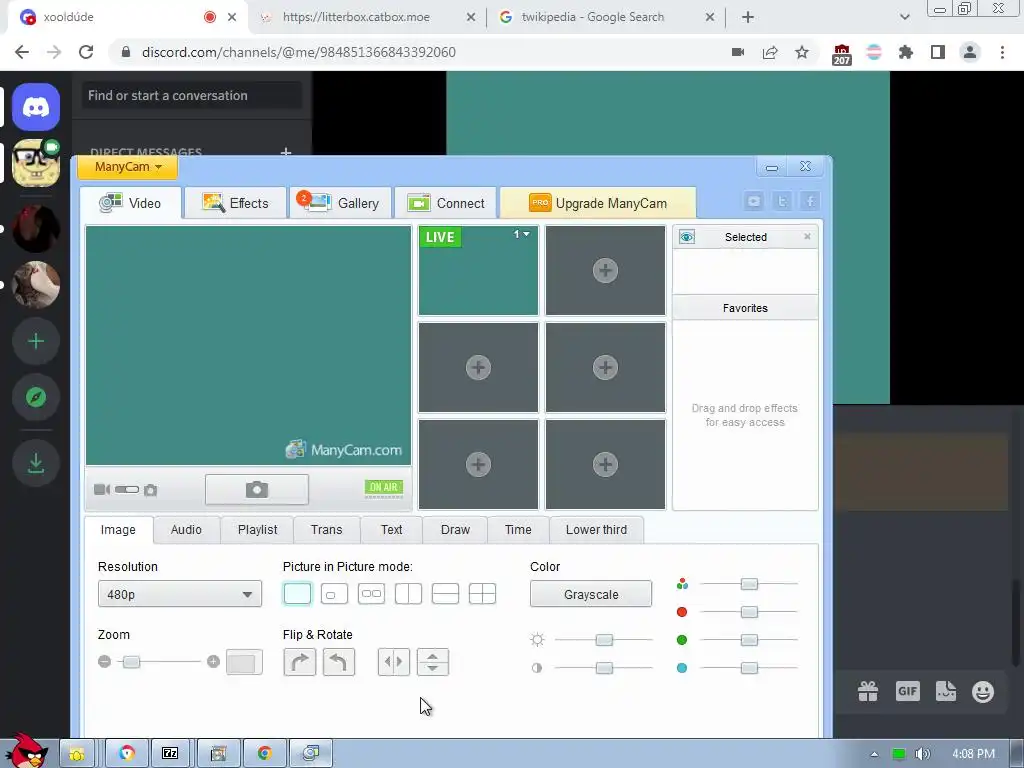This screenshot has width=1024, height=768.
Task: Open ManyCam YouTube share icon
Action: pyautogui.click(x=754, y=201)
